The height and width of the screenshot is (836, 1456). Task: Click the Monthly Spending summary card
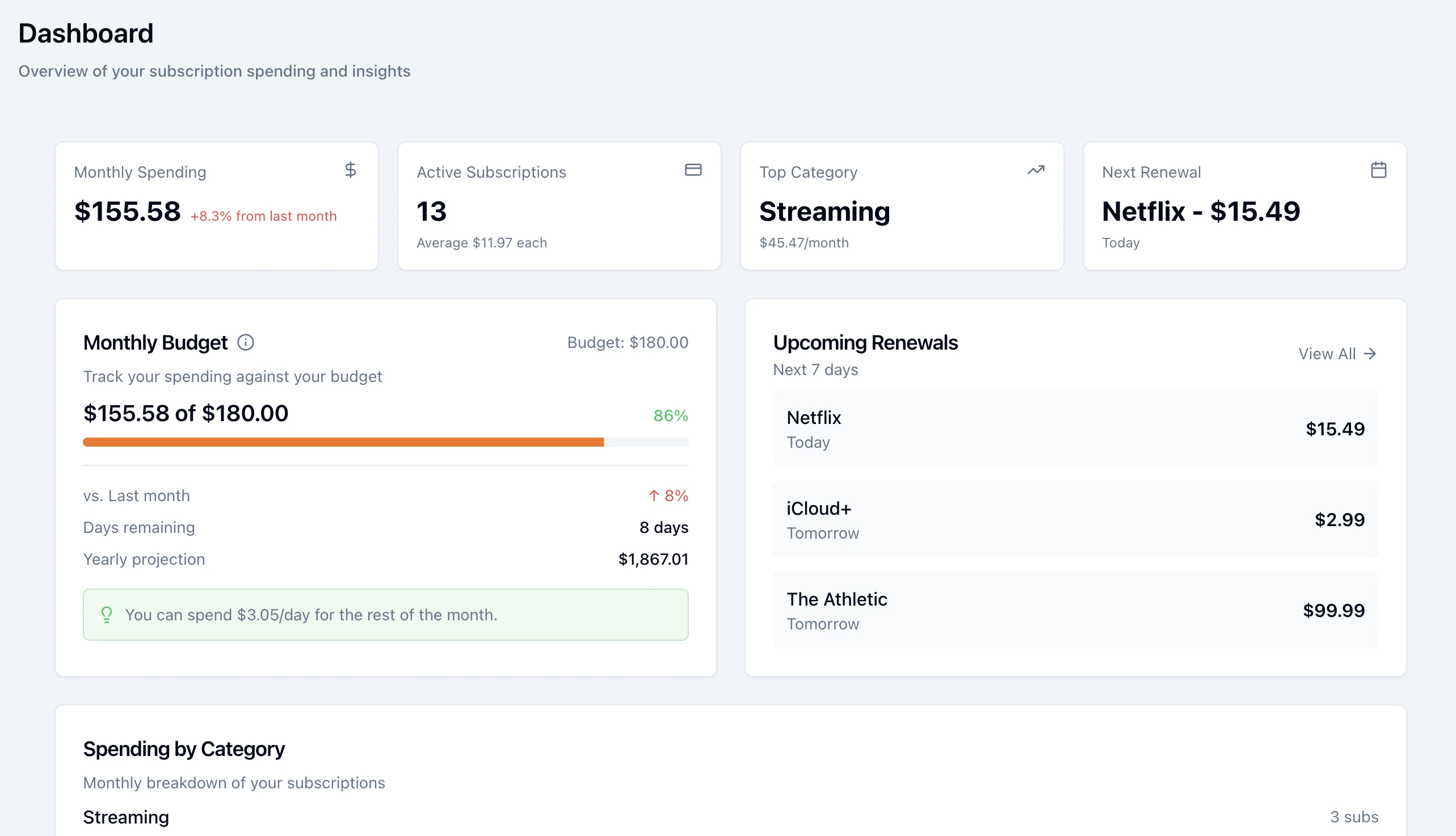tap(216, 205)
